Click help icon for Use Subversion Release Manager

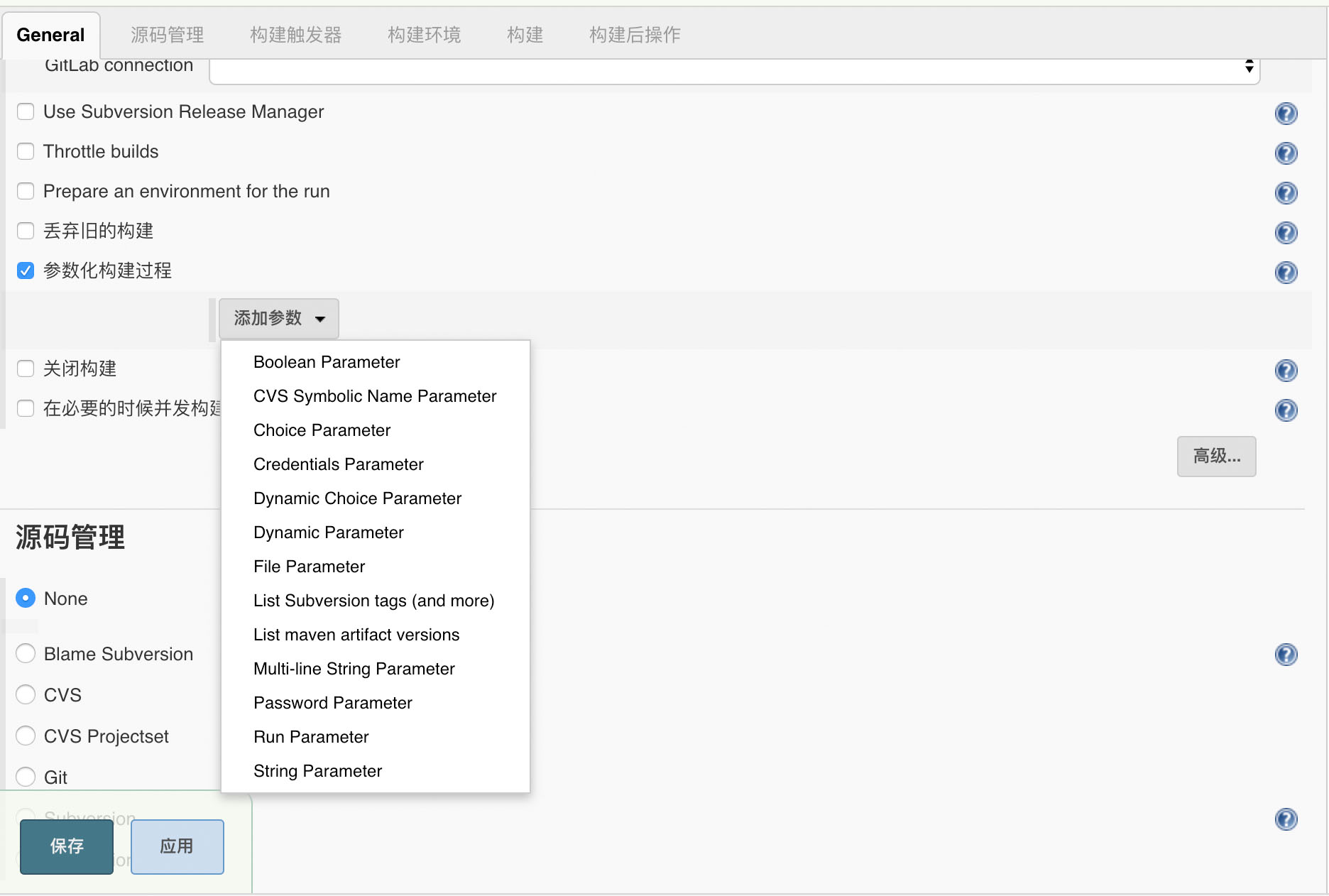1286,114
